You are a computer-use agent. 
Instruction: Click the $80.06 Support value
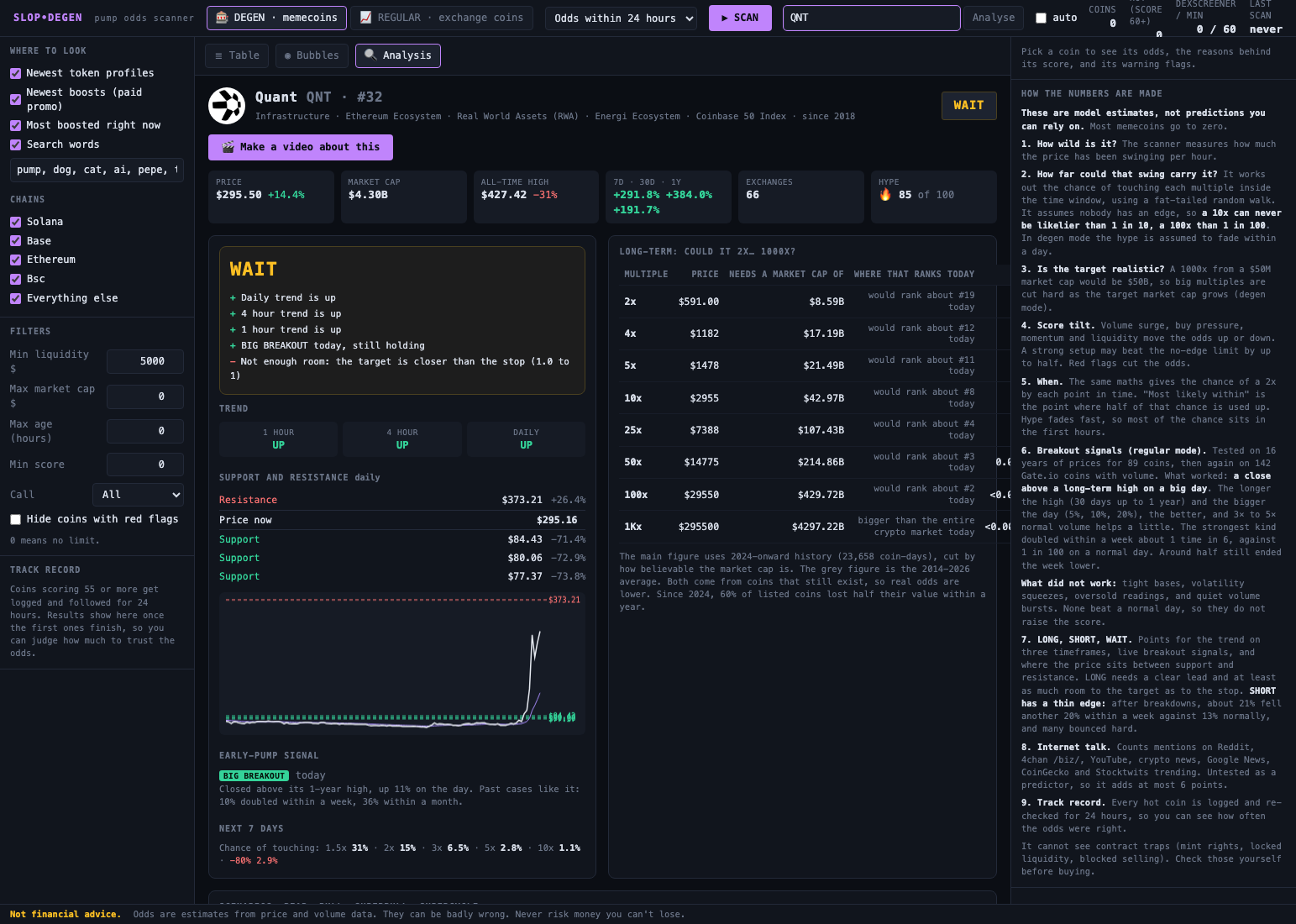[525, 559]
